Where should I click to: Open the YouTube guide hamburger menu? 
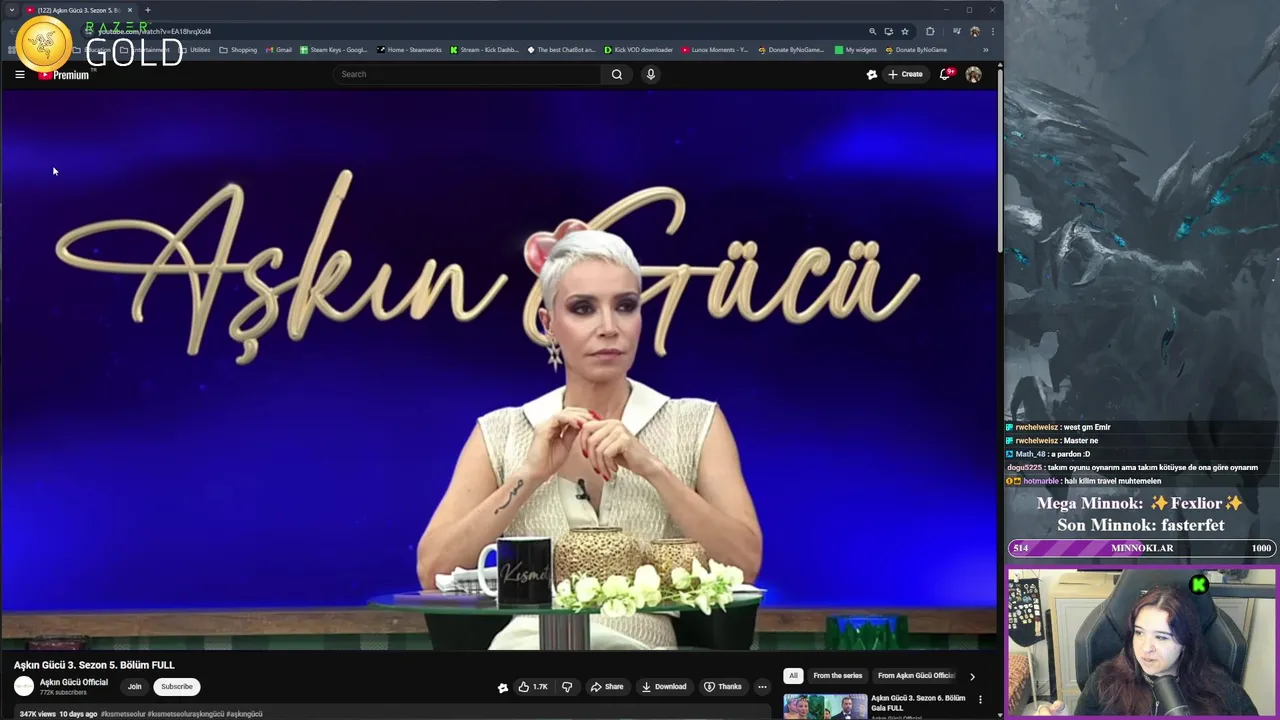[x=19, y=74]
